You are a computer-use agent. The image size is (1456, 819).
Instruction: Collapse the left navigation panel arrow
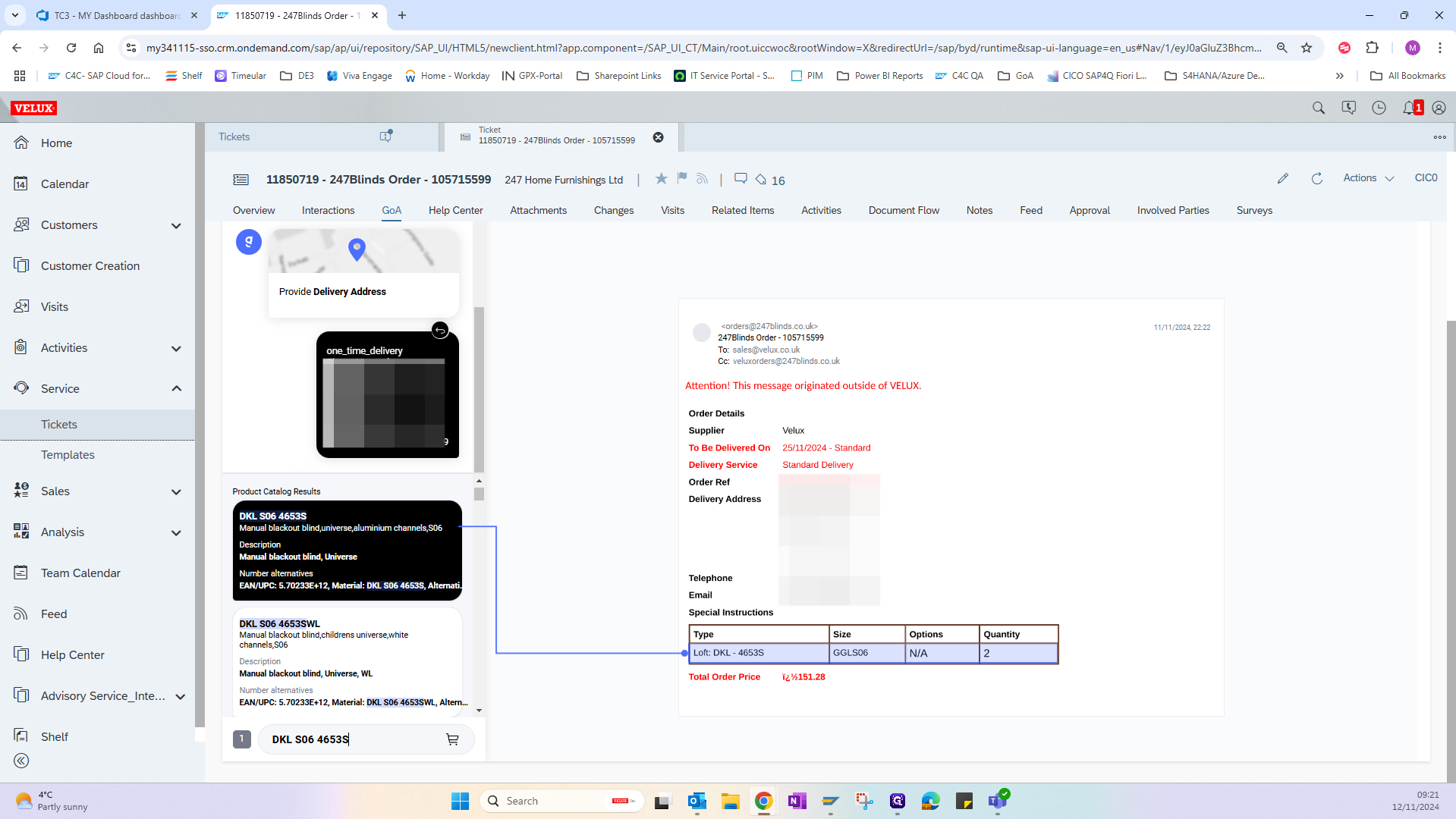21,761
